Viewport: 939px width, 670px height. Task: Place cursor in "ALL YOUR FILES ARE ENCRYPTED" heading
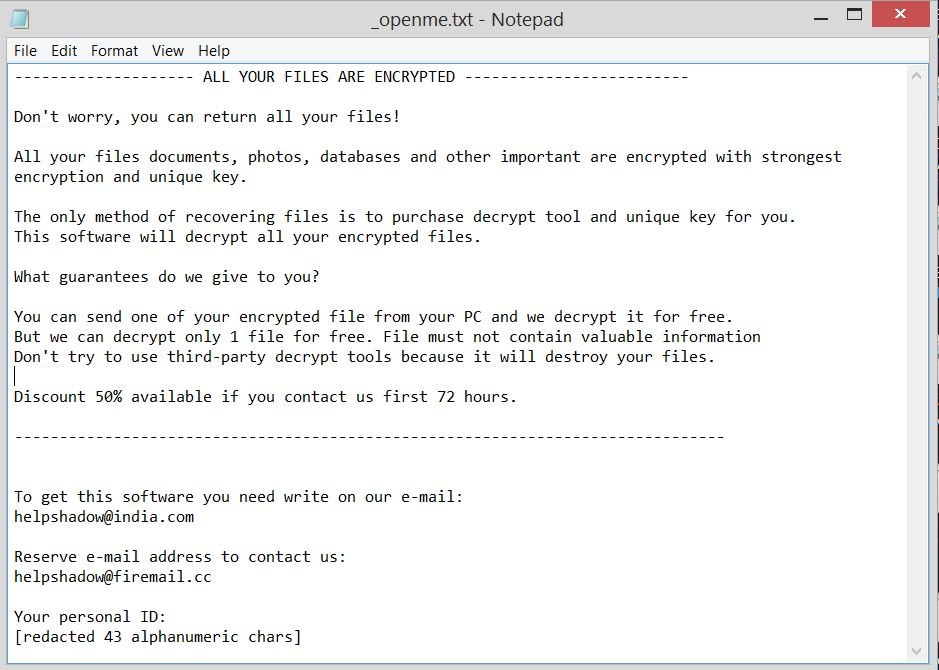click(328, 77)
